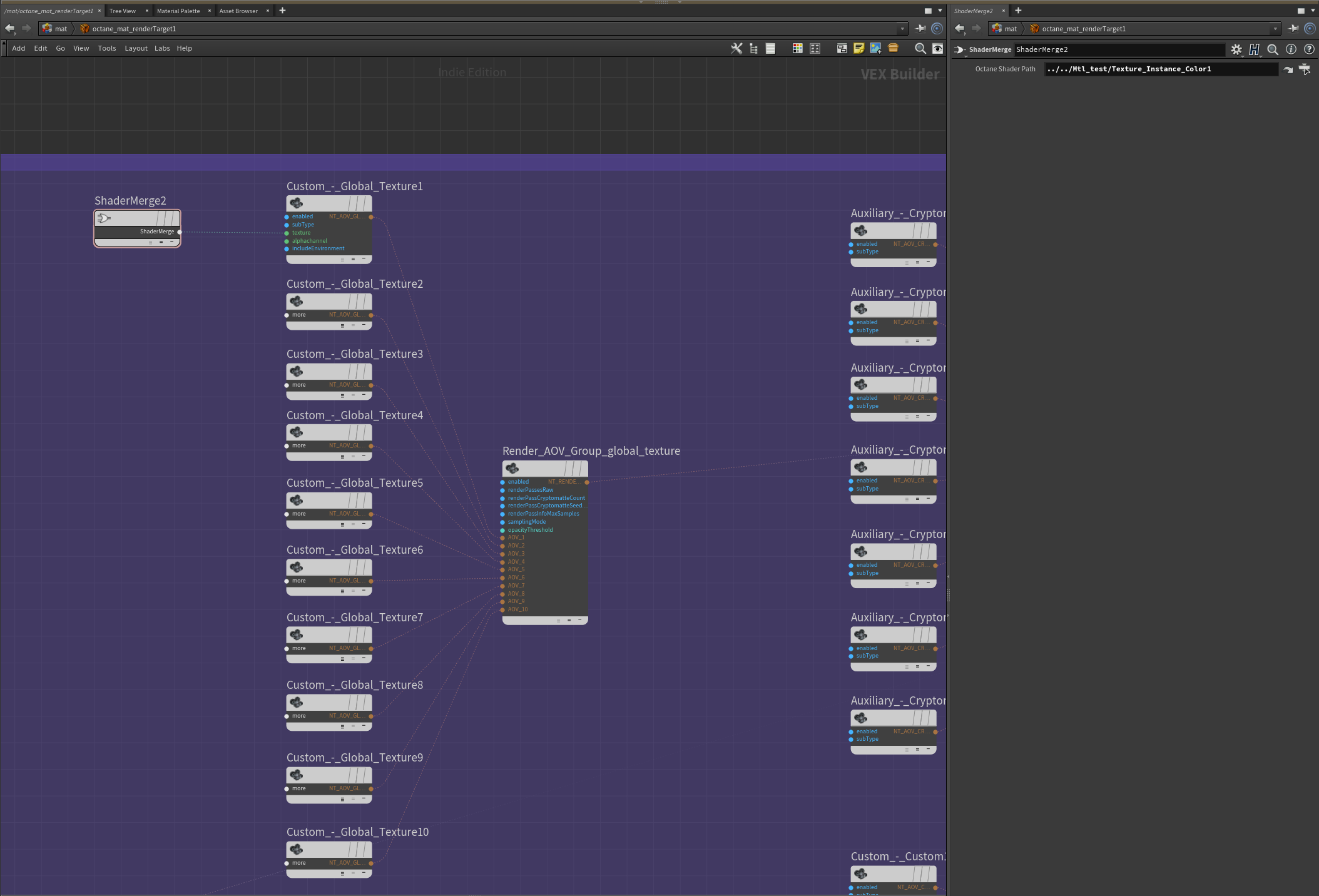The width and height of the screenshot is (1319, 896).
Task: Toggle pin on the network editor pane
Action: (x=920, y=28)
